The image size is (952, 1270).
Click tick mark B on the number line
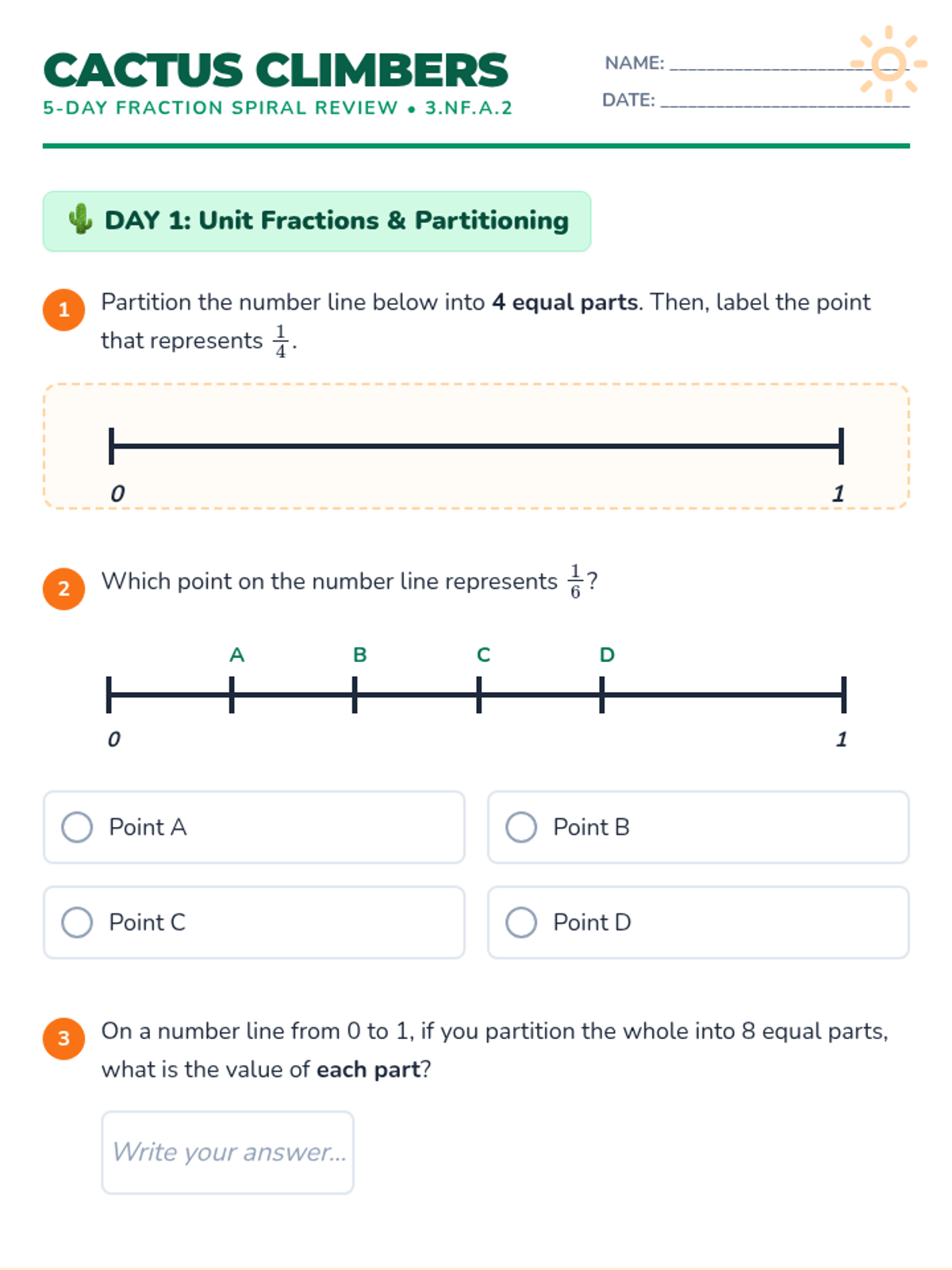pos(355,695)
